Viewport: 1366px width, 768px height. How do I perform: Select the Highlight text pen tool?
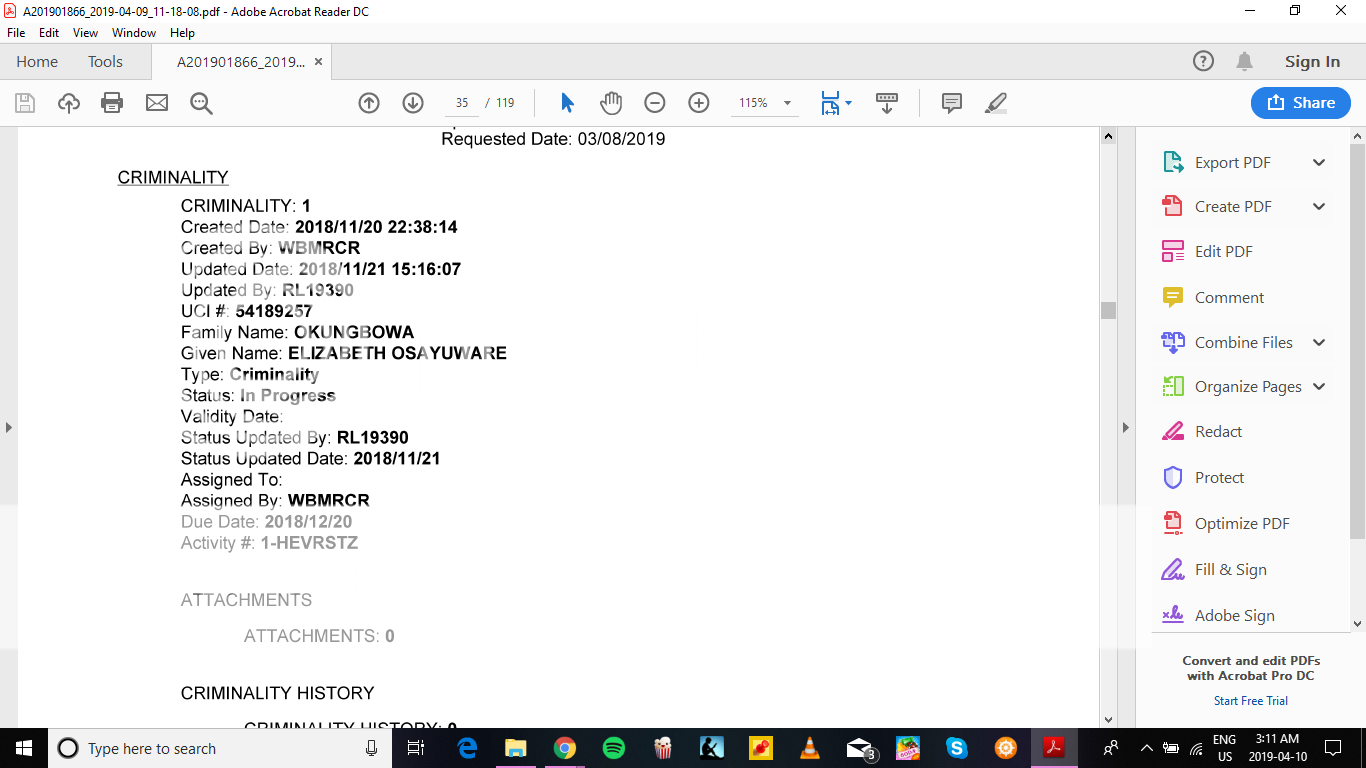click(996, 103)
